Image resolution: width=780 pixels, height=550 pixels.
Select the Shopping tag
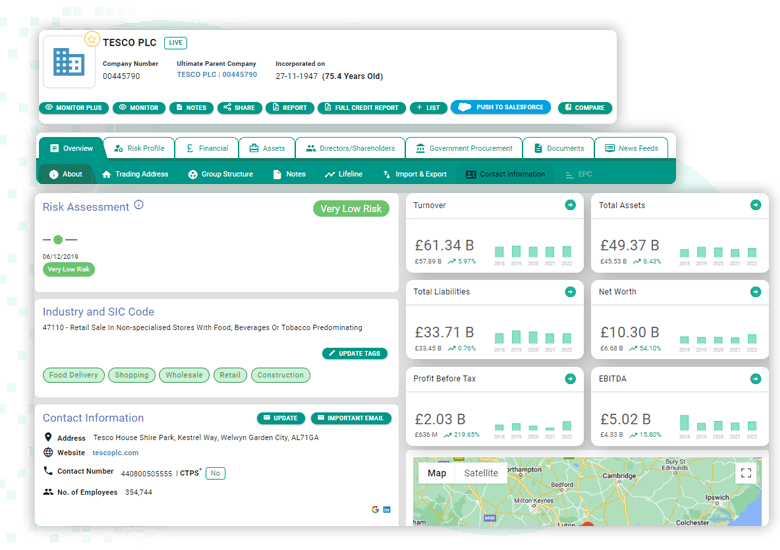pyautogui.click(x=132, y=375)
